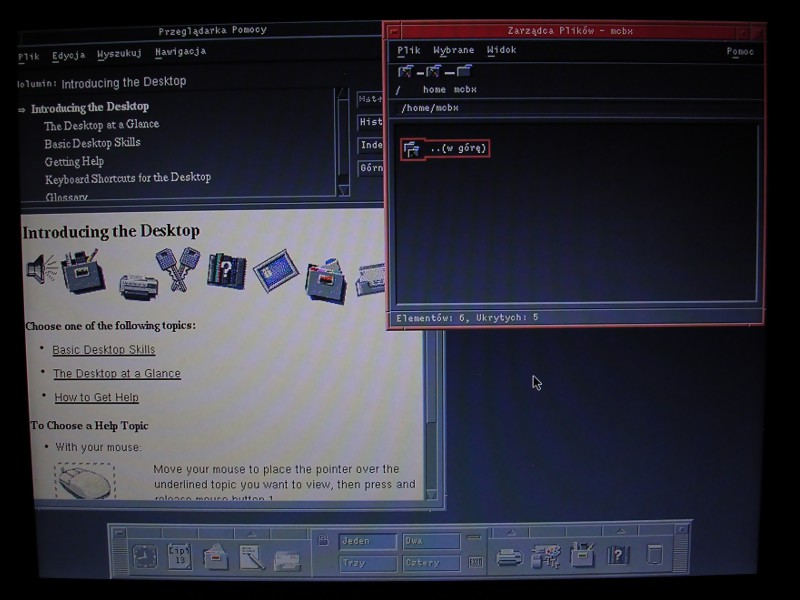This screenshot has width=800, height=600.
Task: Launch the text editor from the front panel
Action: click(251, 557)
